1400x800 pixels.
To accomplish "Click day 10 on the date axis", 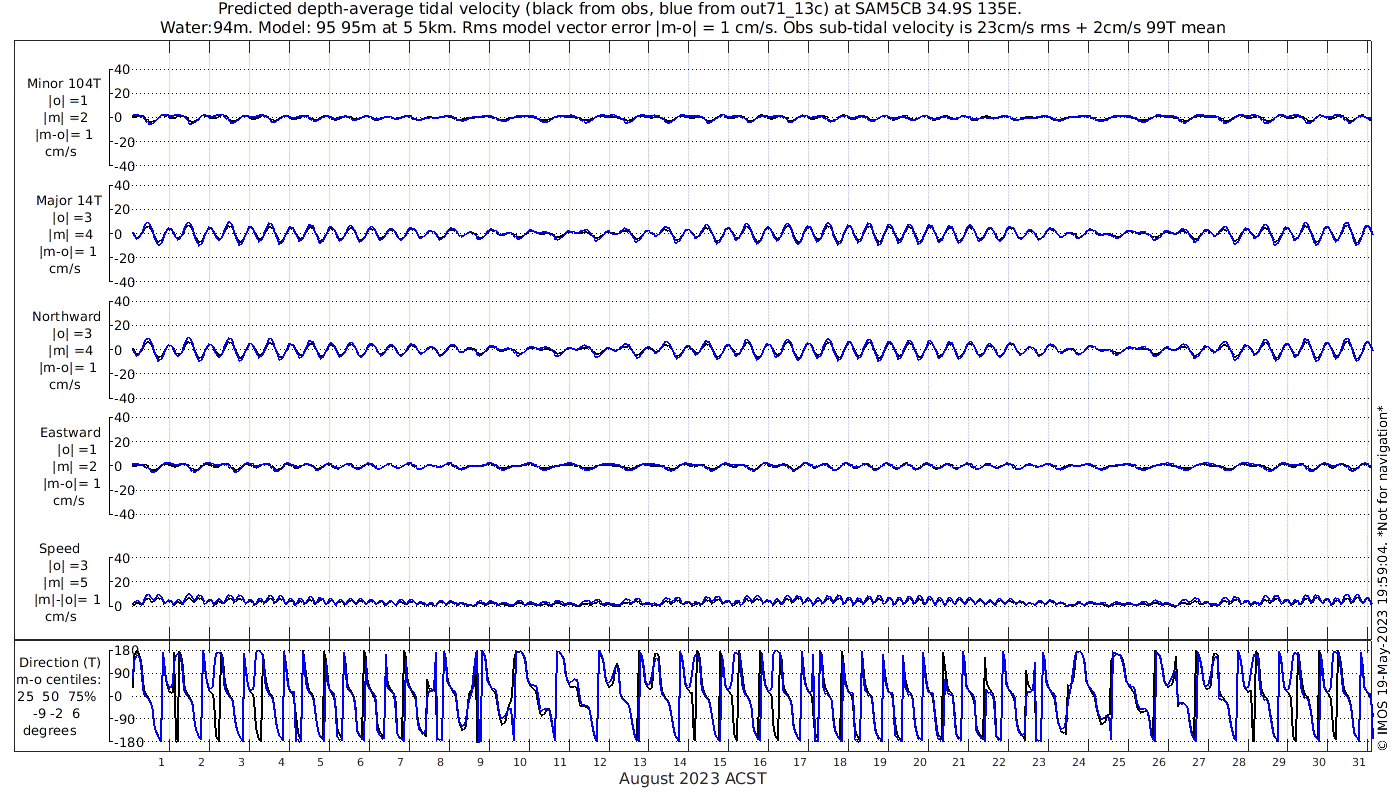I will [x=520, y=762].
